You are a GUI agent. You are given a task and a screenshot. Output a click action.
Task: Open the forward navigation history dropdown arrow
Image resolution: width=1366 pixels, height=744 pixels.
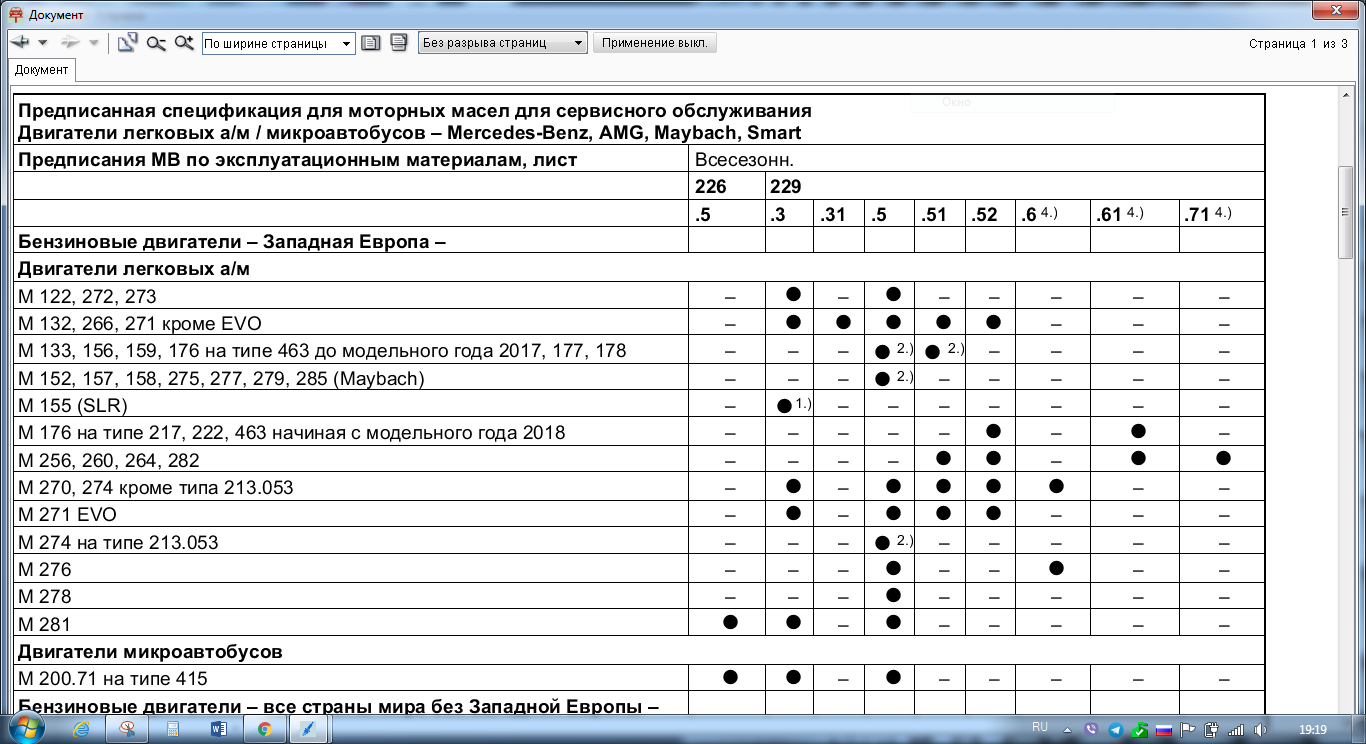click(93, 43)
